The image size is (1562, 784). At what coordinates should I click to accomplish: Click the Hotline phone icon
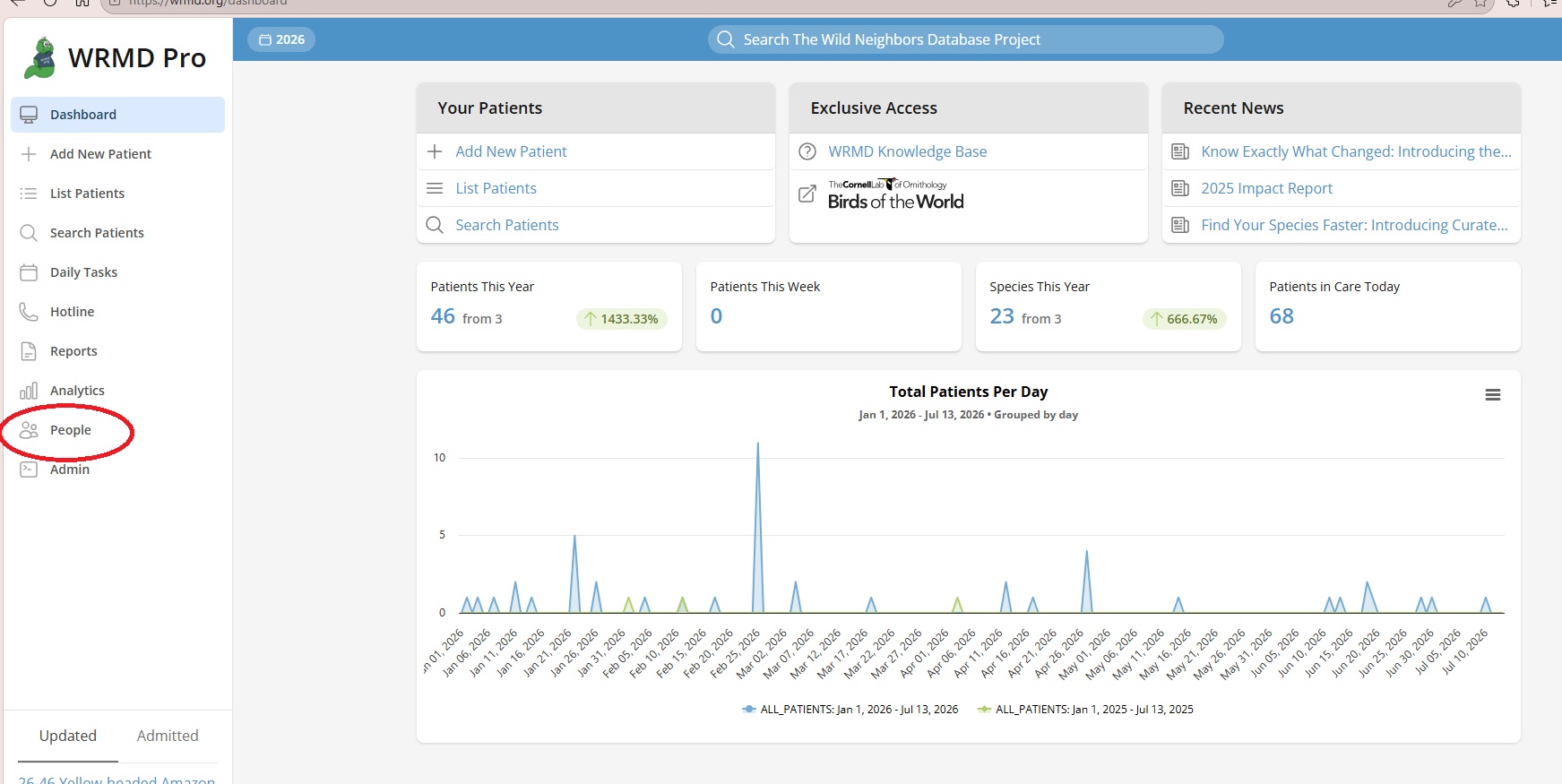[29, 312]
